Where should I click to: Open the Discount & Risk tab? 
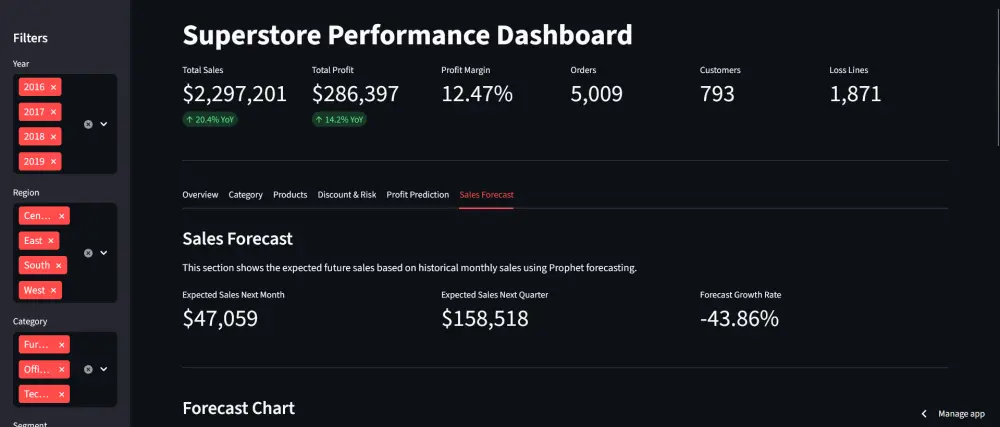(x=347, y=195)
